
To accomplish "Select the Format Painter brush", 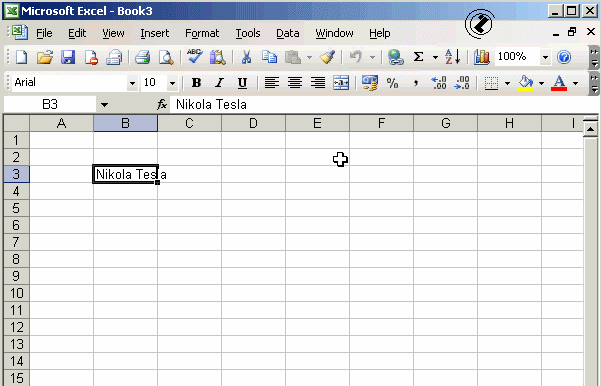I will coord(327,57).
